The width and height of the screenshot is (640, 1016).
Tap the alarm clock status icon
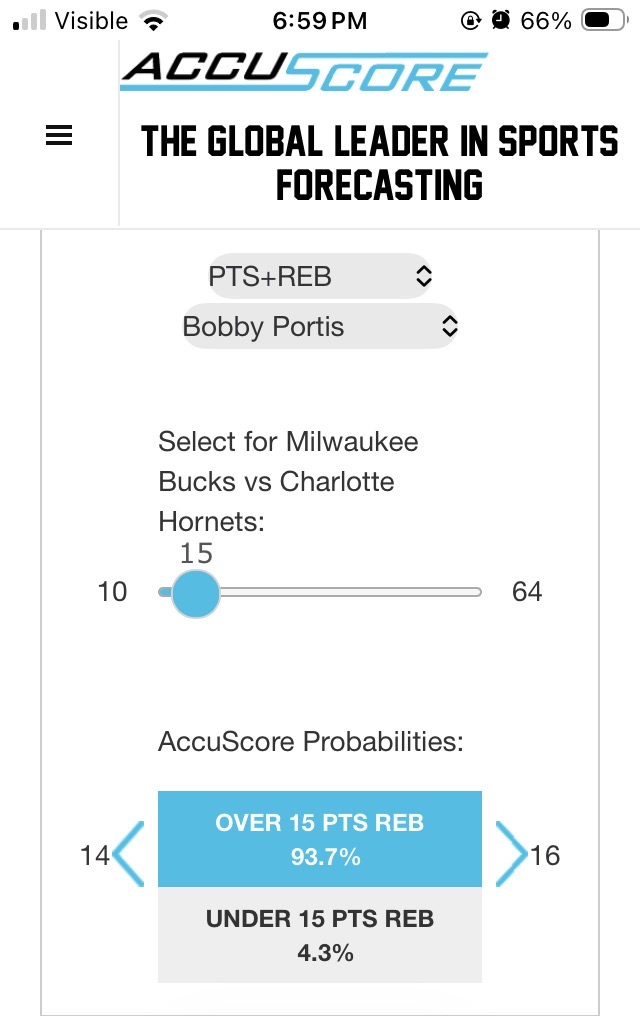[501, 20]
